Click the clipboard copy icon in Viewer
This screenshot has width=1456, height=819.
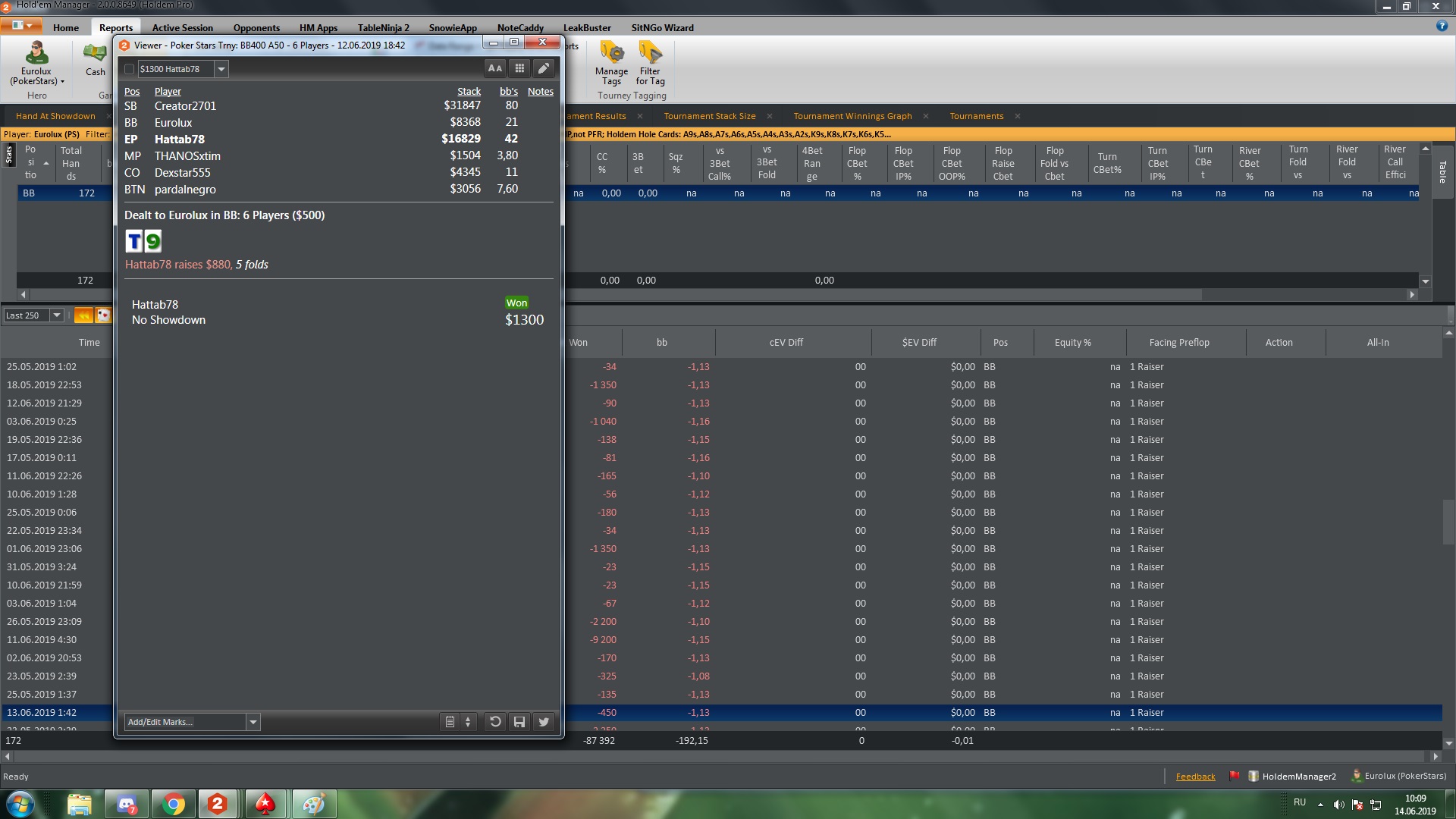pyautogui.click(x=450, y=722)
